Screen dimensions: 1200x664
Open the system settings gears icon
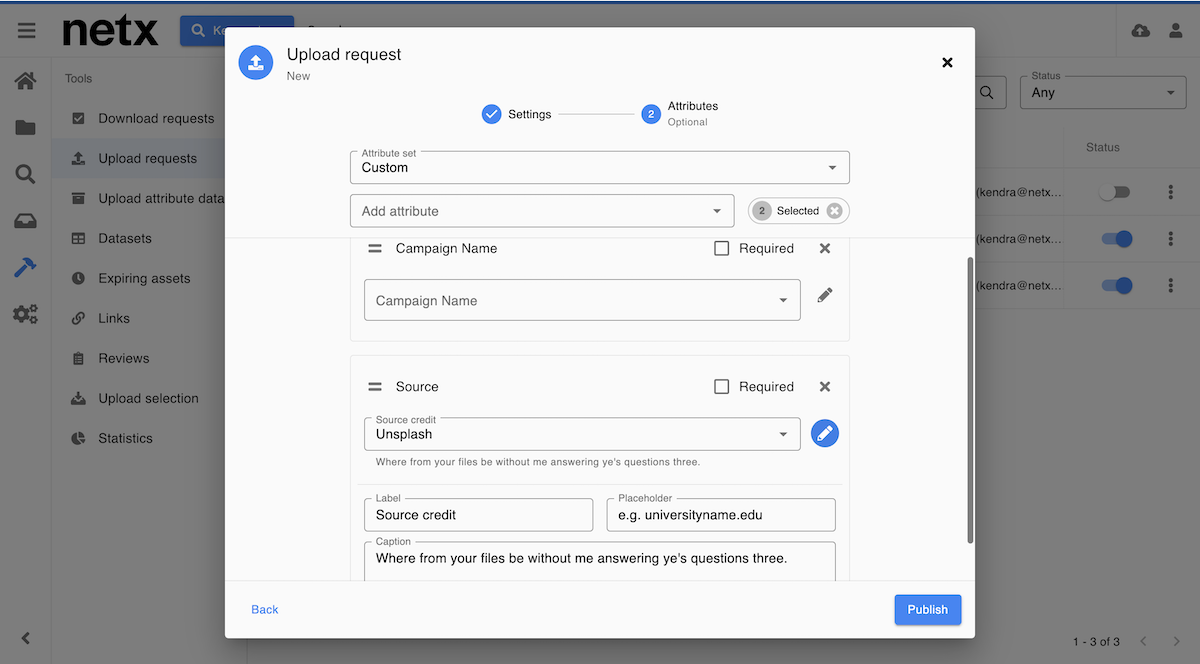point(25,314)
